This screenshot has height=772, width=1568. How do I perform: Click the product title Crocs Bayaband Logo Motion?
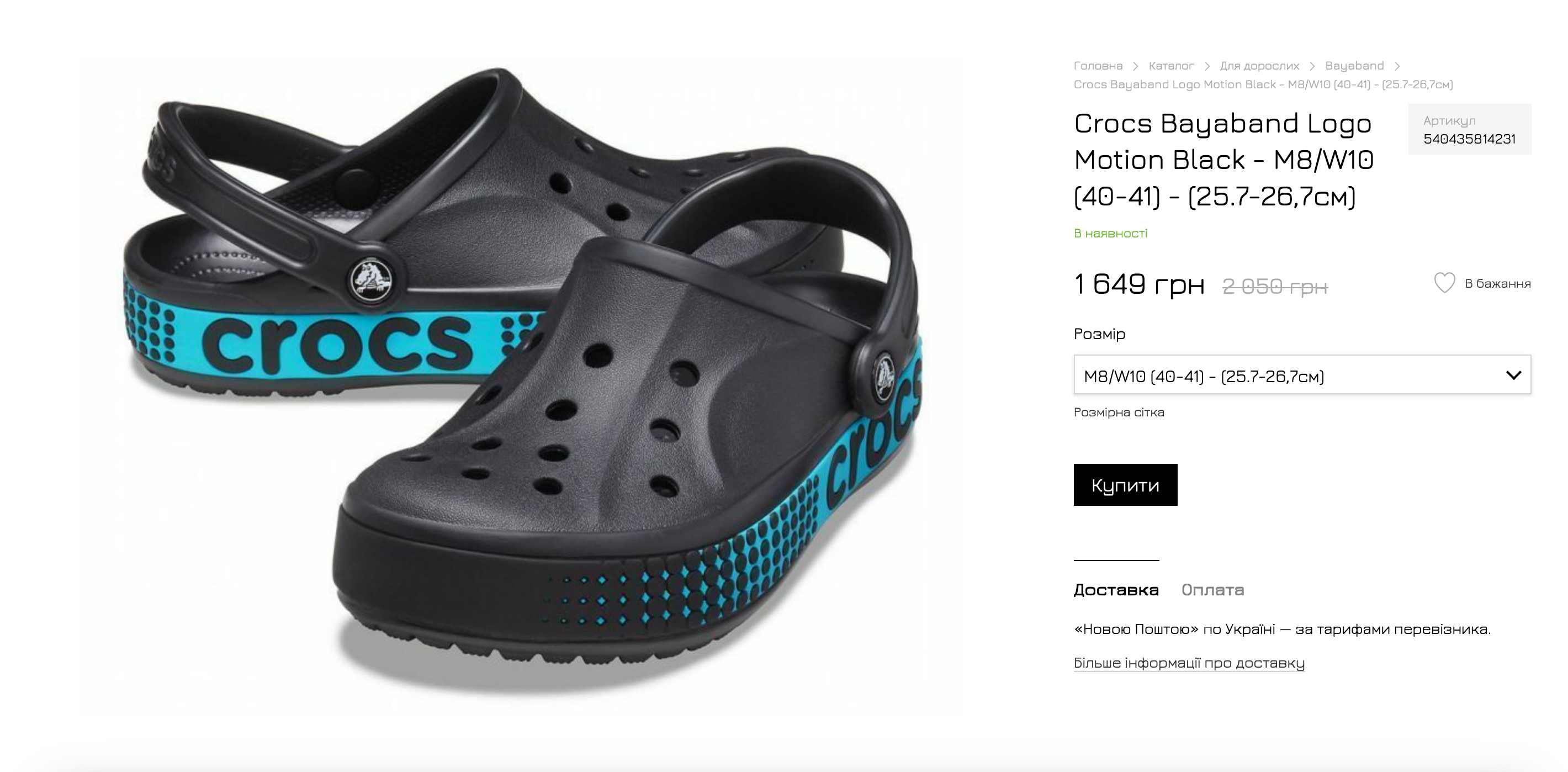(1224, 160)
